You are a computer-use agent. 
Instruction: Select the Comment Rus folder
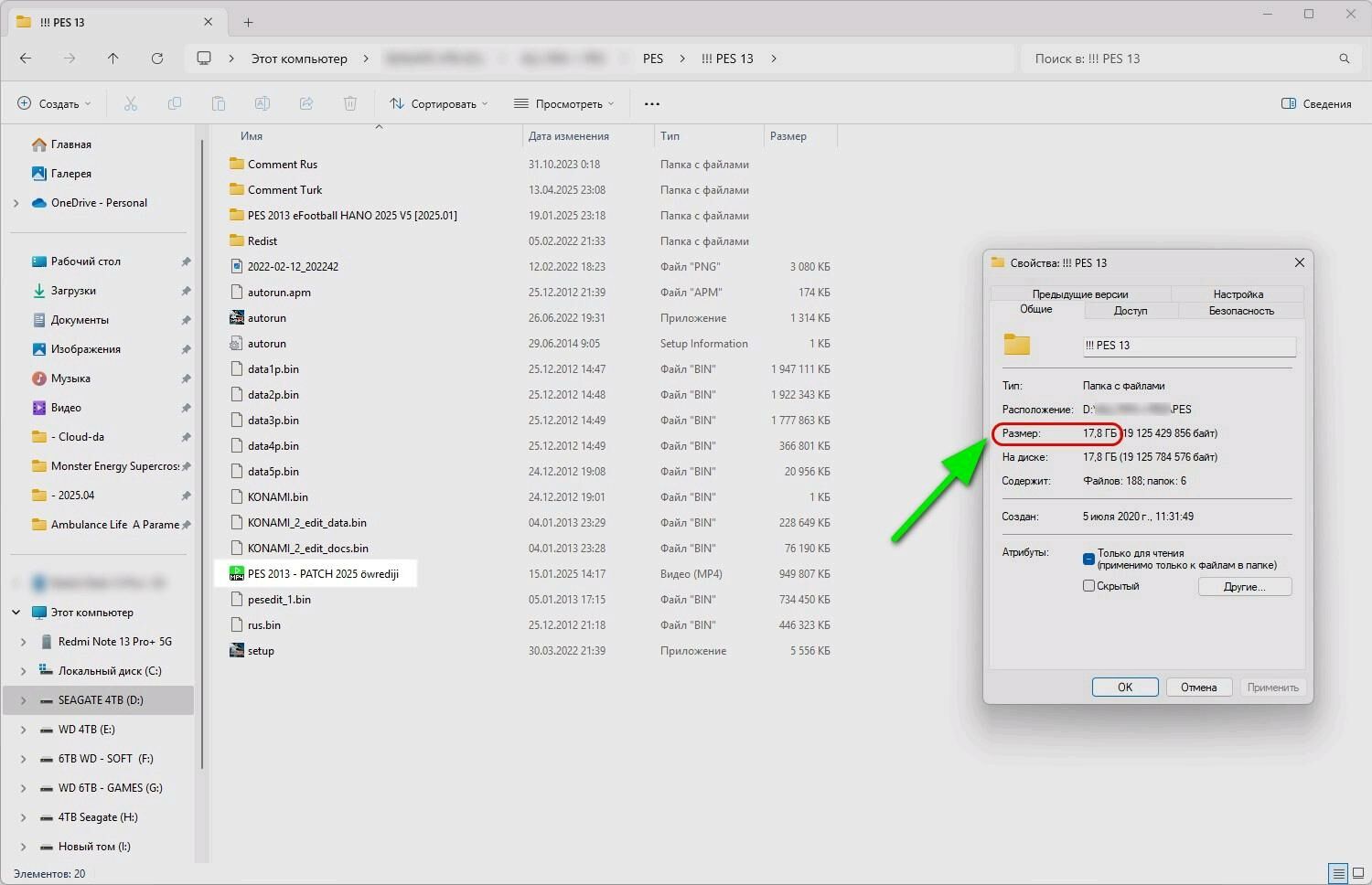click(x=282, y=165)
